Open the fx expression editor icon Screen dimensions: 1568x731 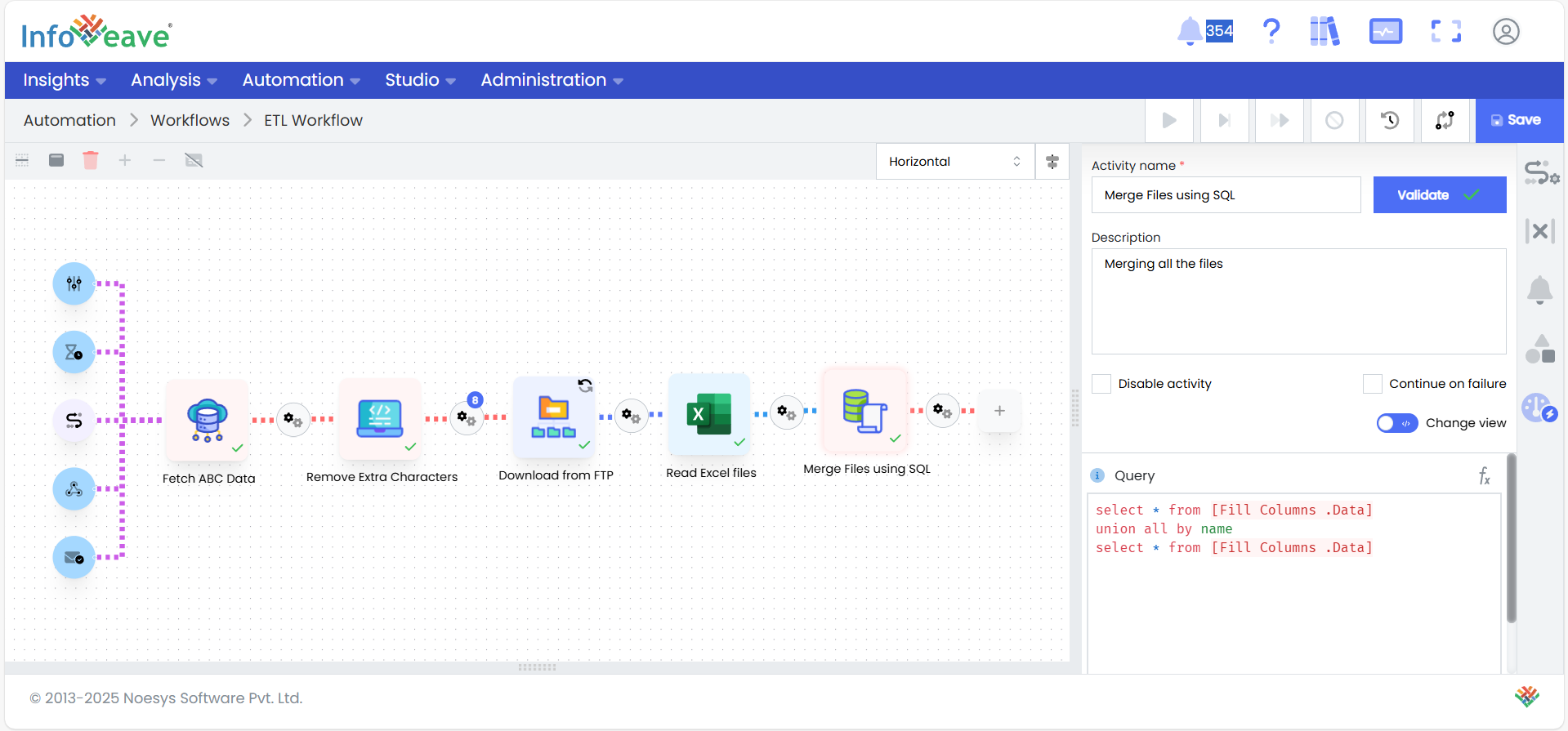(x=1484, y=476)
